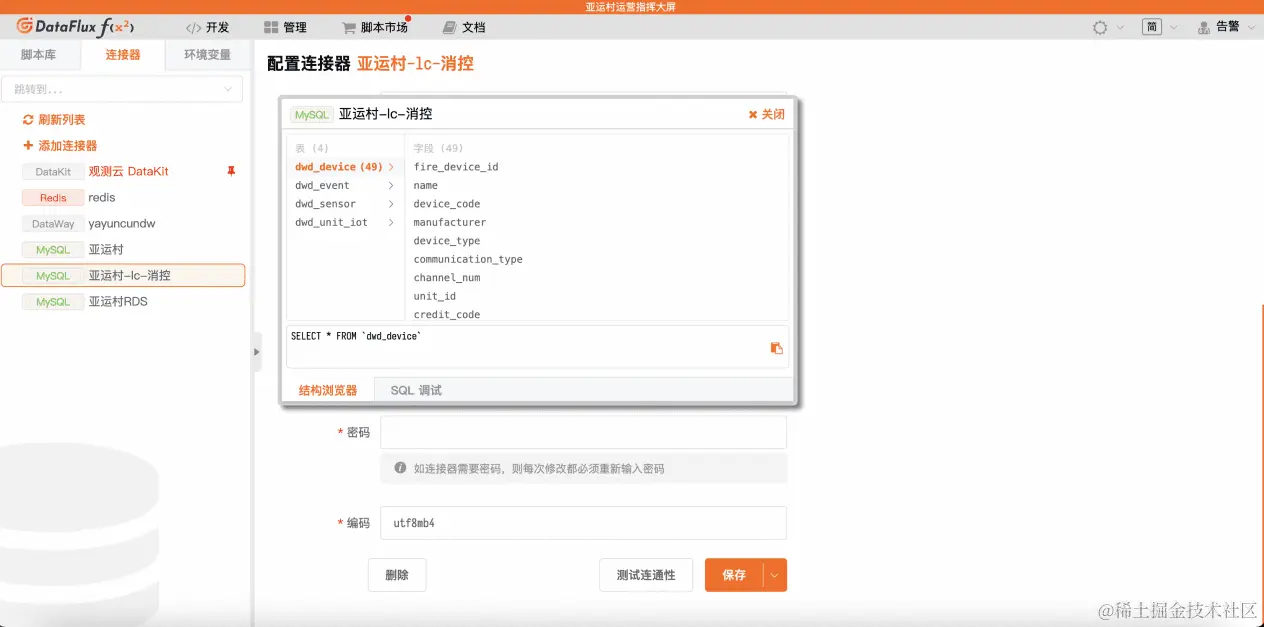
Task: Select the 亚运村RDS connector
Action: (122, 301)
